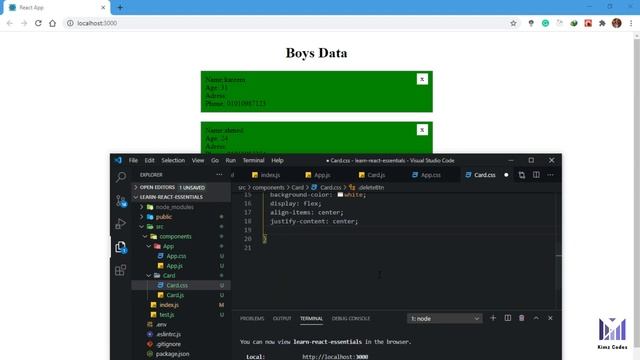Switch to index.js editor tab
640x360 pixels.
[x=266, y=175]
